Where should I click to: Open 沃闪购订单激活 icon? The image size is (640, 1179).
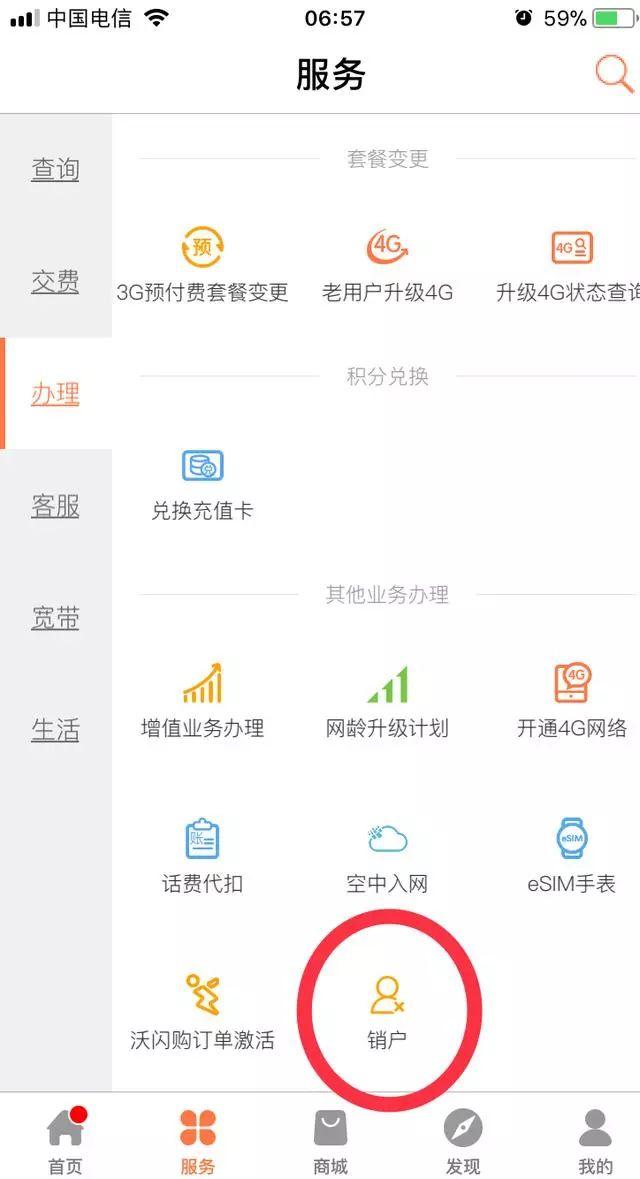(x=202, y=994)
